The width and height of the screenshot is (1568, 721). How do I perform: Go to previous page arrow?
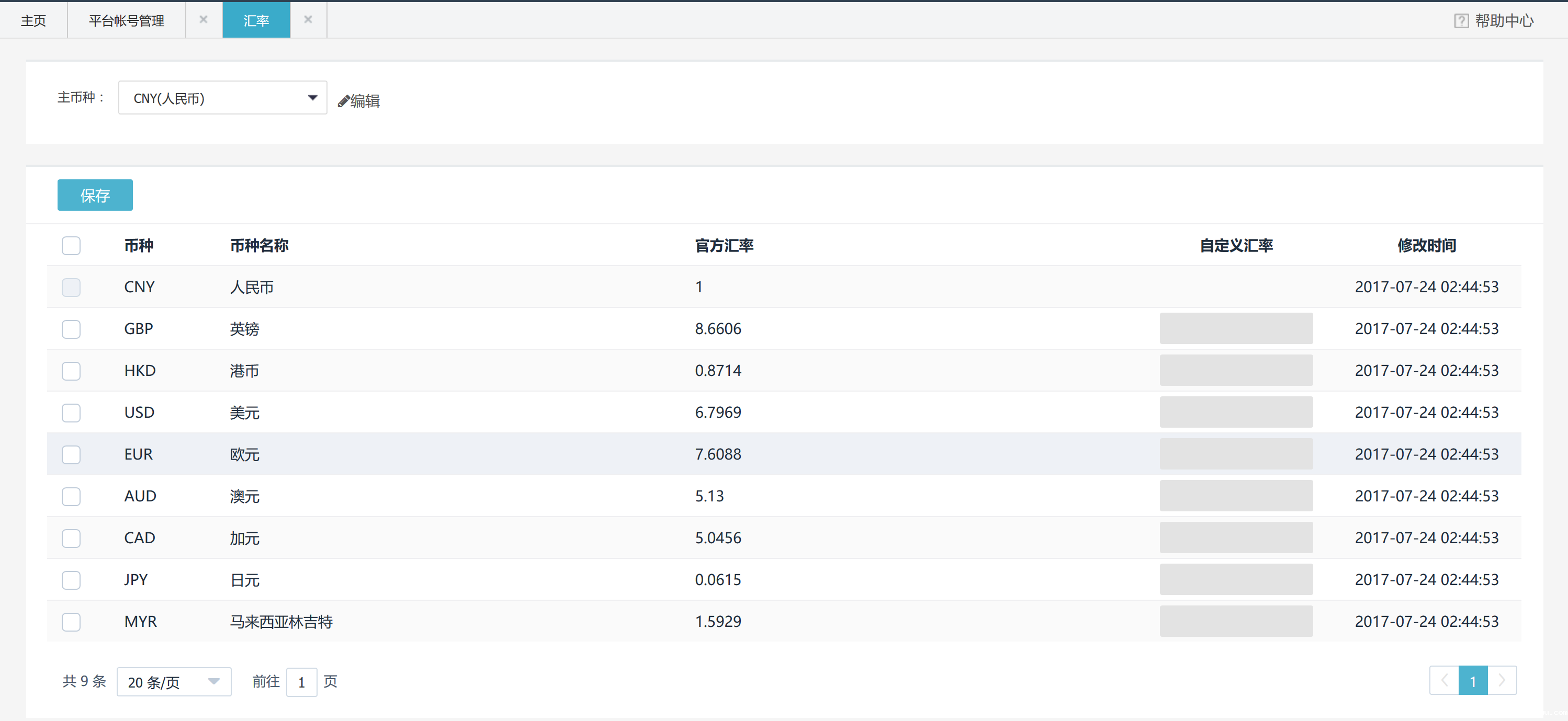point(1444,680)
